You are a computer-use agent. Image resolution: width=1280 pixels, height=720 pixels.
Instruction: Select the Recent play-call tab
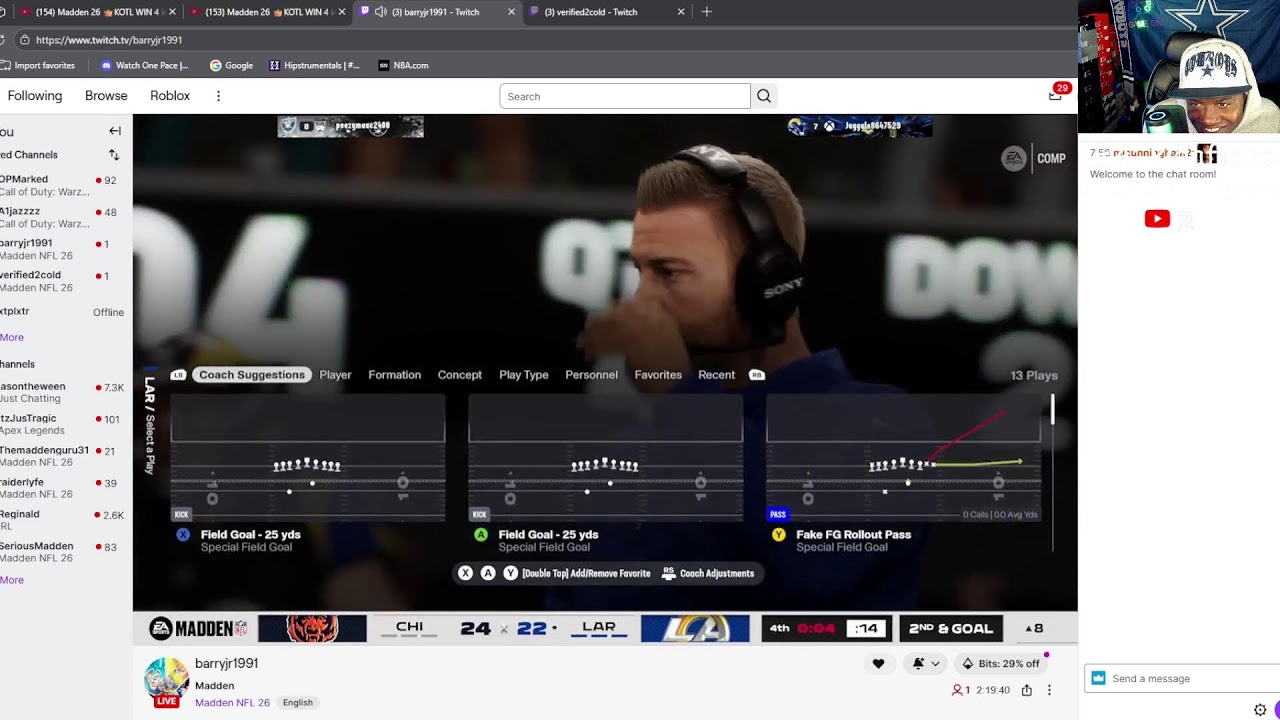click(716, 375)
